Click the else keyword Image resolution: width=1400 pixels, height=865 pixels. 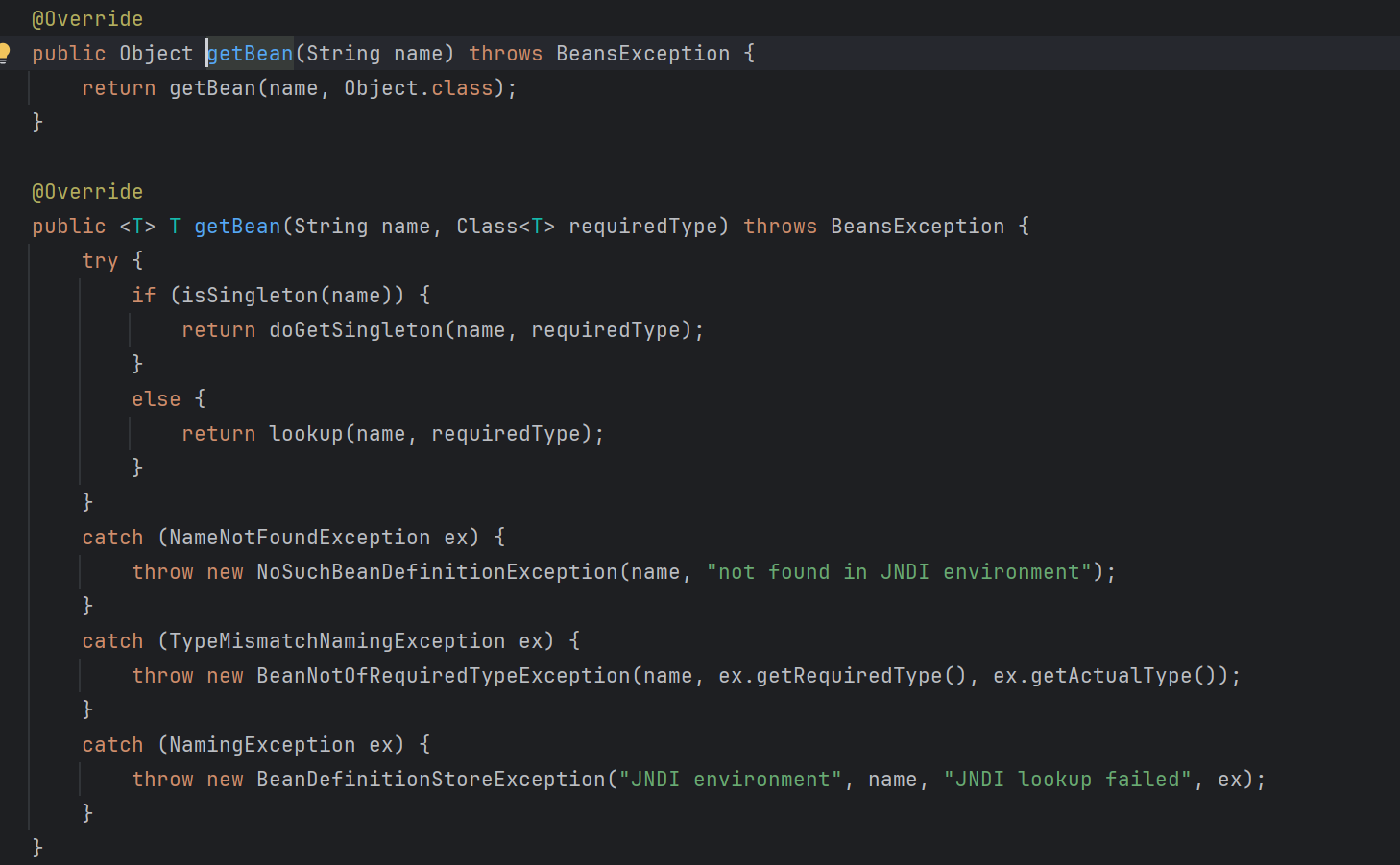tap(157, 399)
